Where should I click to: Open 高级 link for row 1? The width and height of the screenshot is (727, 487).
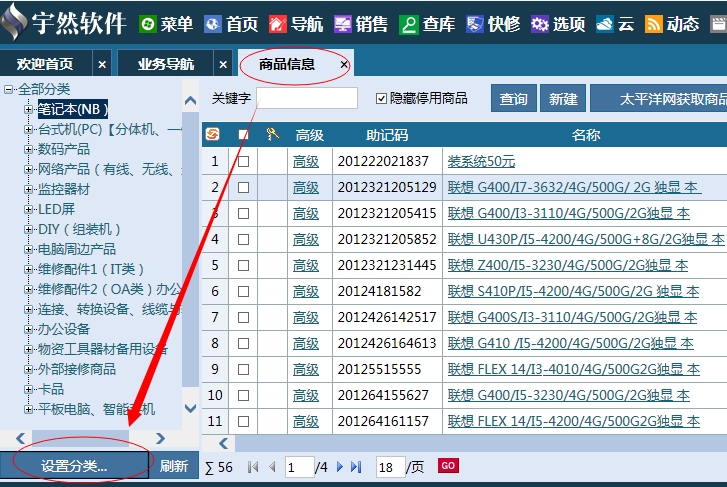306,161
